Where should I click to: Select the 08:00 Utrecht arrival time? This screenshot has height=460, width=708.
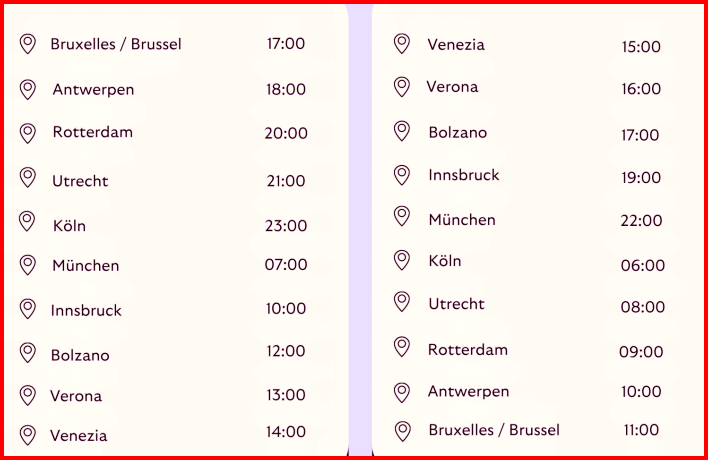(643, 307)
